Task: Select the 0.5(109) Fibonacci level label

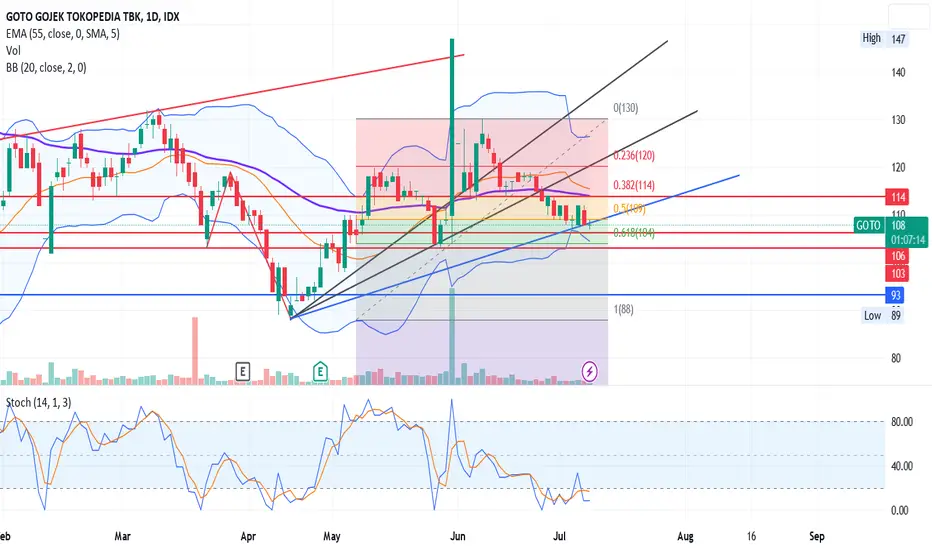Action: pos(629,209)
